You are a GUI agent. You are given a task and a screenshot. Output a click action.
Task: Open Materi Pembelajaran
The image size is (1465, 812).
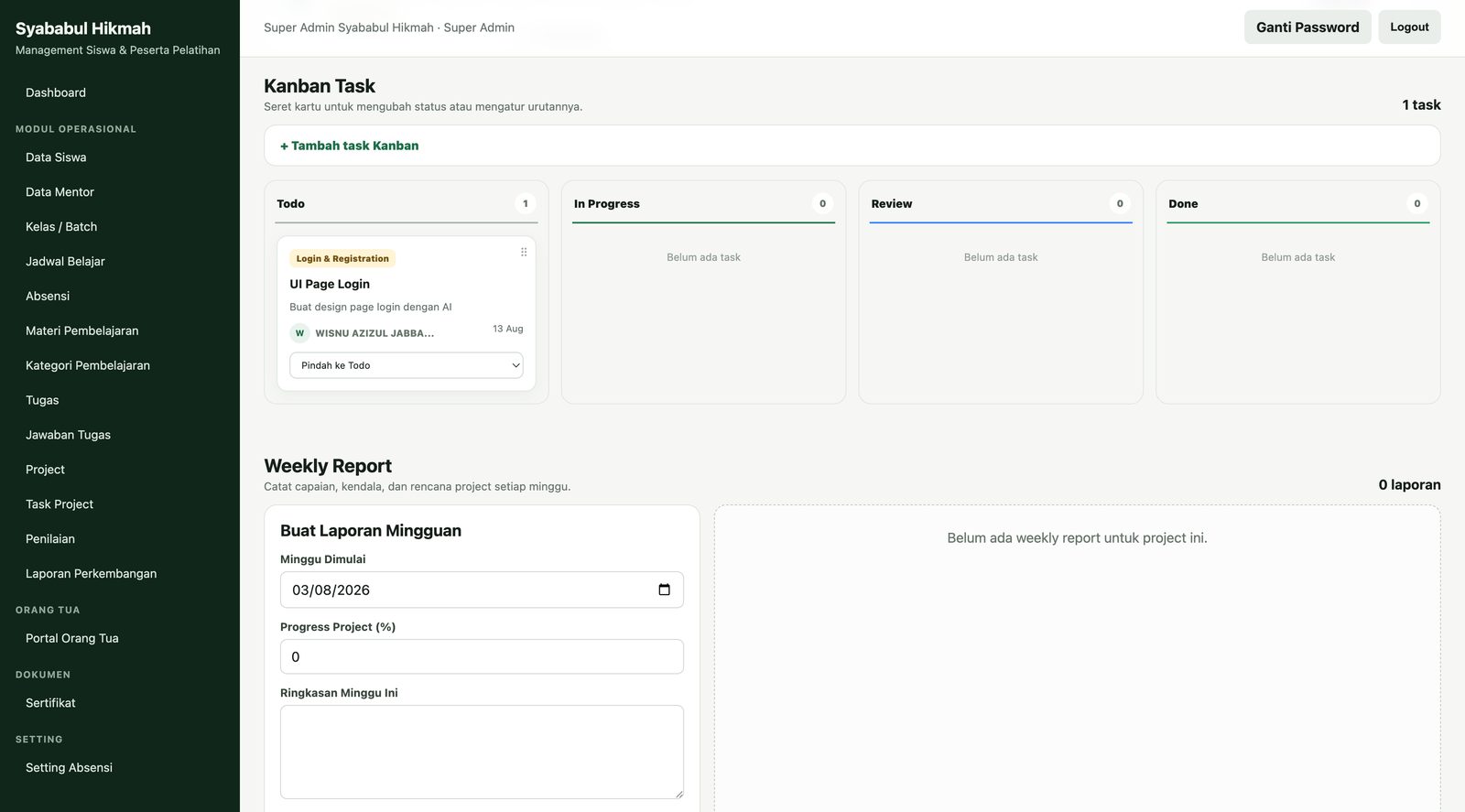[x=82, y=331]
